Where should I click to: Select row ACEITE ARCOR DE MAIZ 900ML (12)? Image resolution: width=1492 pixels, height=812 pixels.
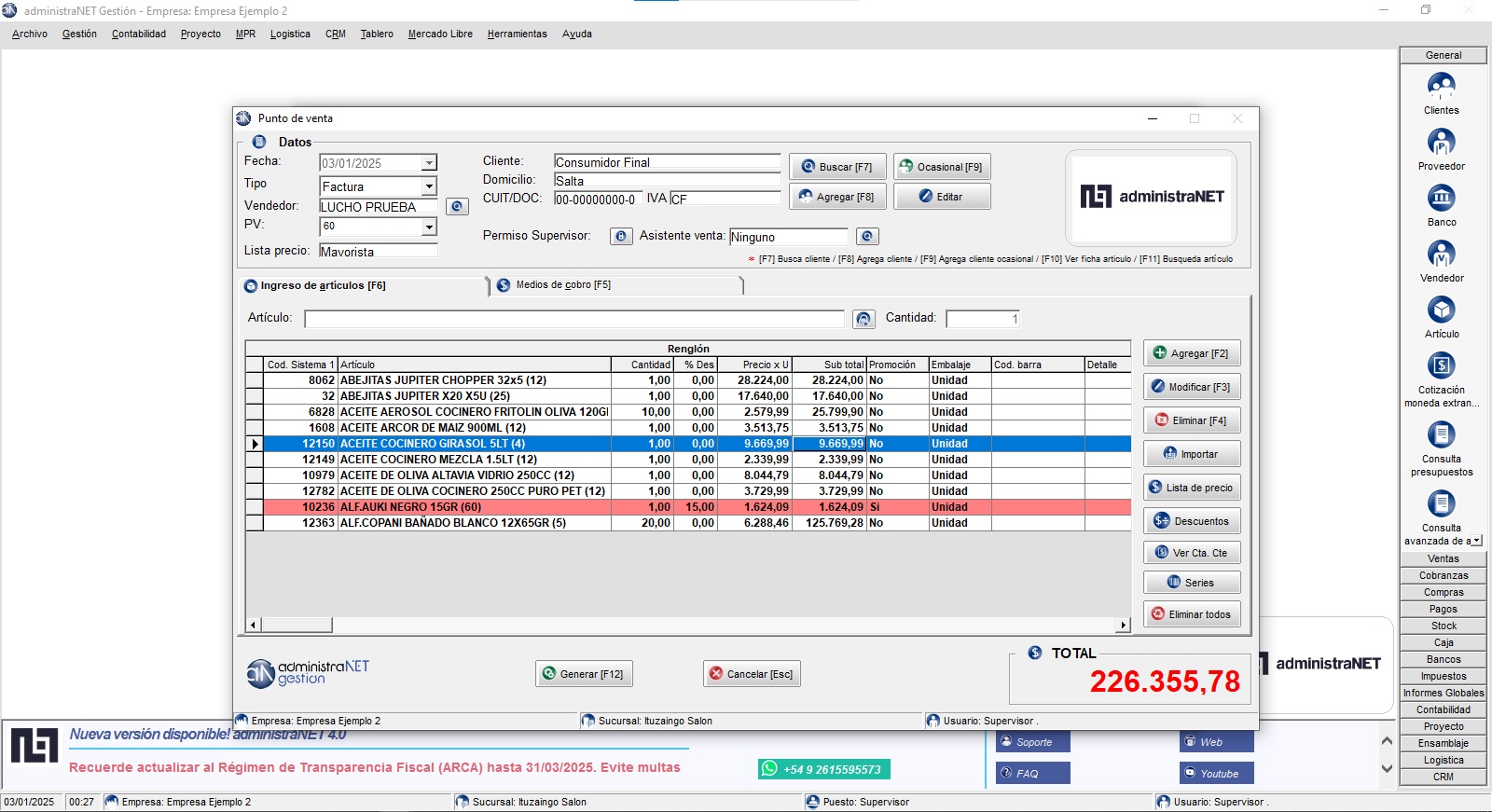point(688,428)
